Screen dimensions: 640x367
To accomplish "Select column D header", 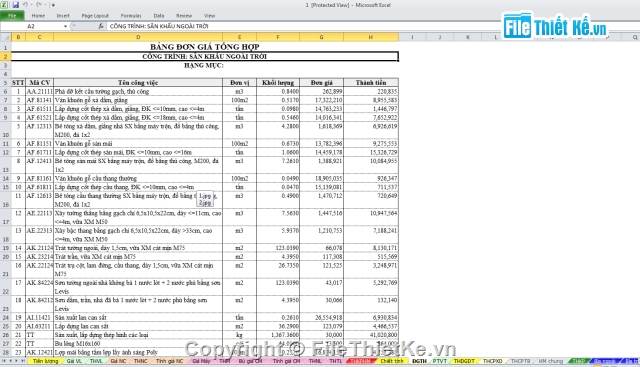I will [138, 37].
